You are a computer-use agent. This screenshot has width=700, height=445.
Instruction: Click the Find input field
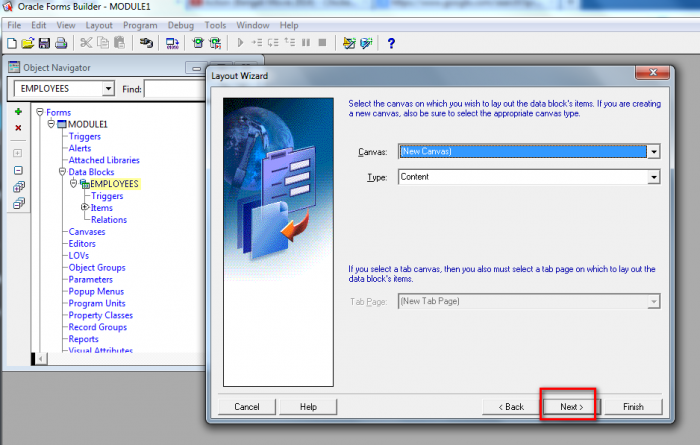click(175, 89)
